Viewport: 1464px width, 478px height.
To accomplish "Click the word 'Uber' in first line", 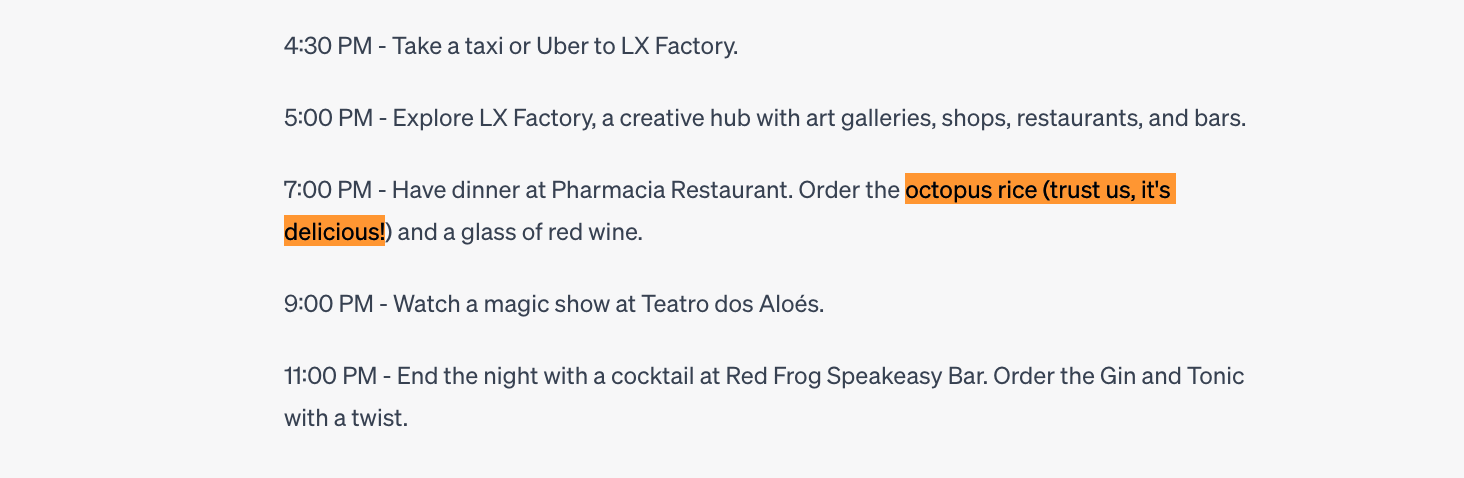I will point(561,46).
